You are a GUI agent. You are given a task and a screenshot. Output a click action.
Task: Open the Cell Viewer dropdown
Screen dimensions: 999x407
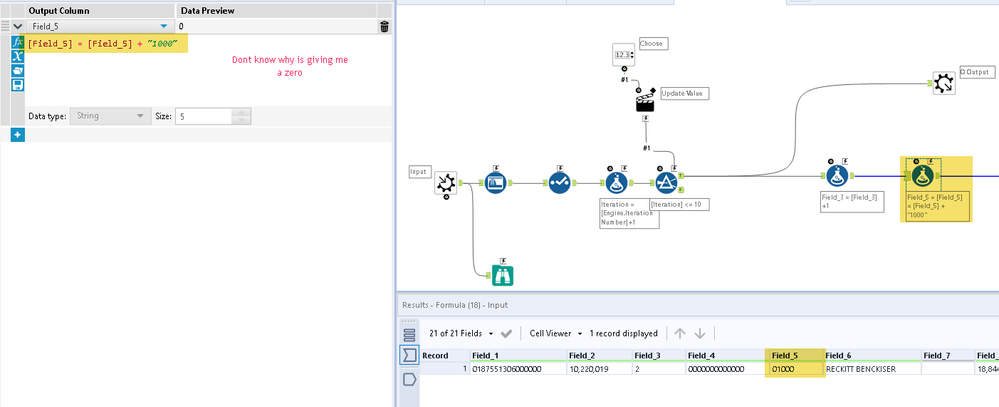point(556,333)
